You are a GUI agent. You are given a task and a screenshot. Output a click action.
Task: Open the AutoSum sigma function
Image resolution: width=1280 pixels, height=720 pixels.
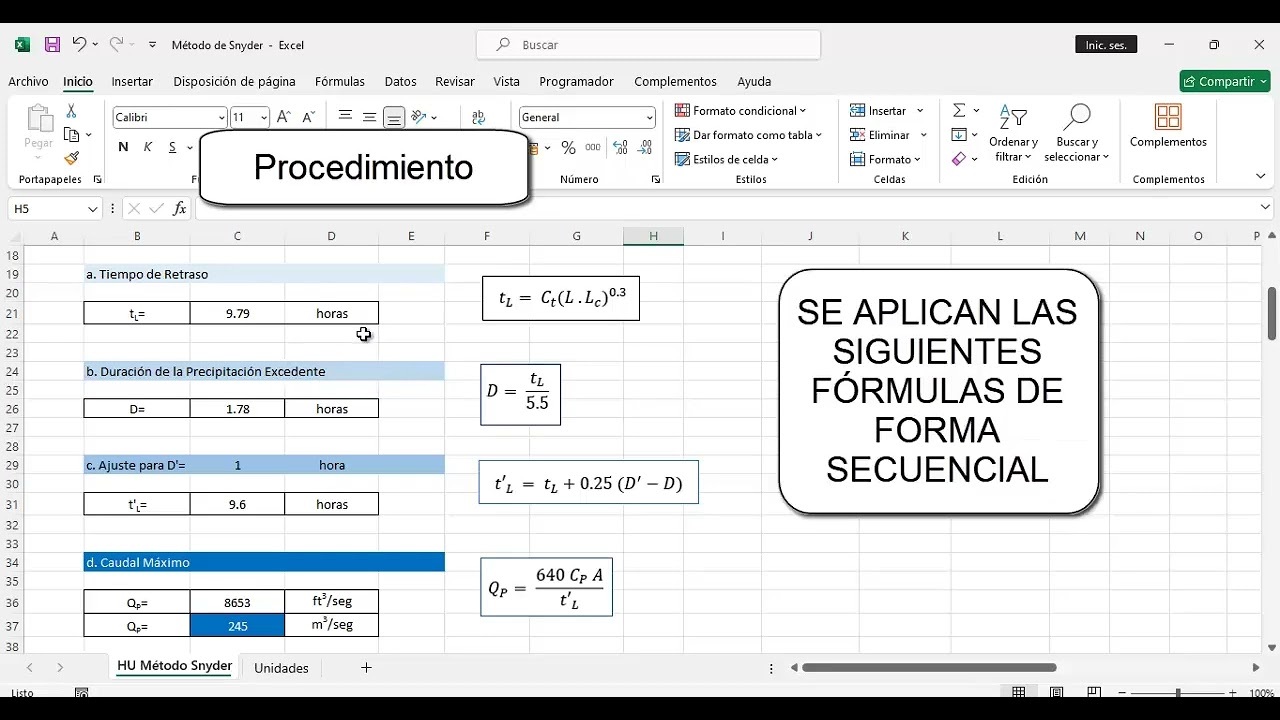pos(959,110)
